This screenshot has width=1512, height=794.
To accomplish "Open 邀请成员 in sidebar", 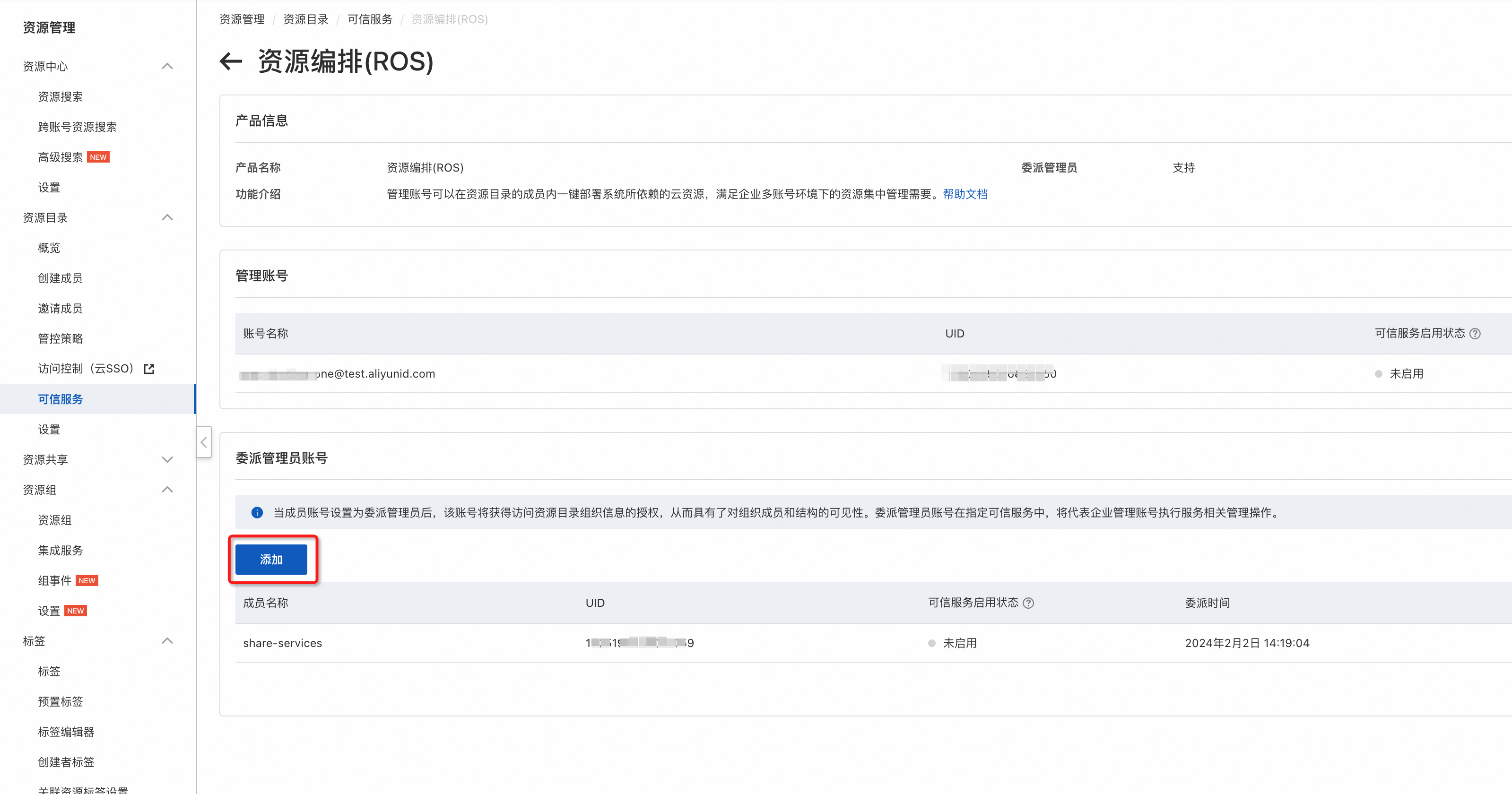I will coord(61,308).
